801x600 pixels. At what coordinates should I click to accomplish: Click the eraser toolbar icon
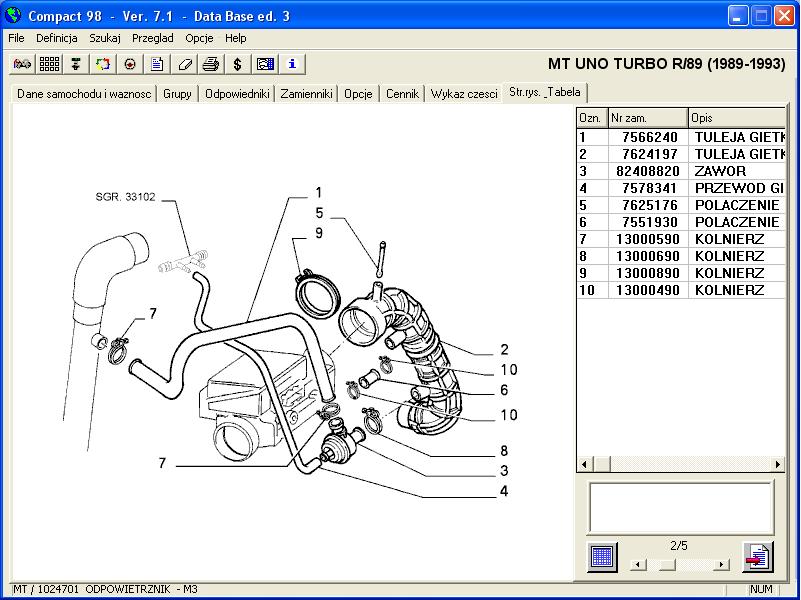[x=184, y=64]
